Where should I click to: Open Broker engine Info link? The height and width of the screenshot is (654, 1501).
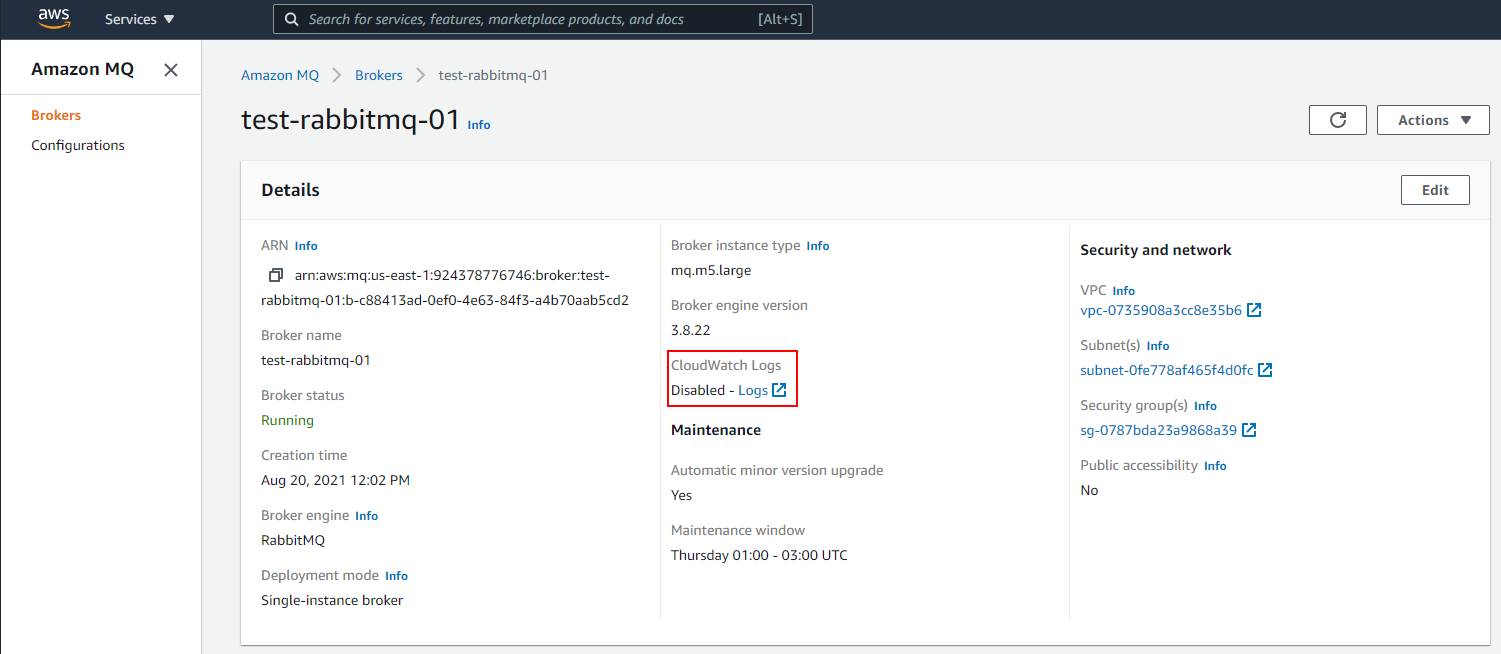click(367, 516)
